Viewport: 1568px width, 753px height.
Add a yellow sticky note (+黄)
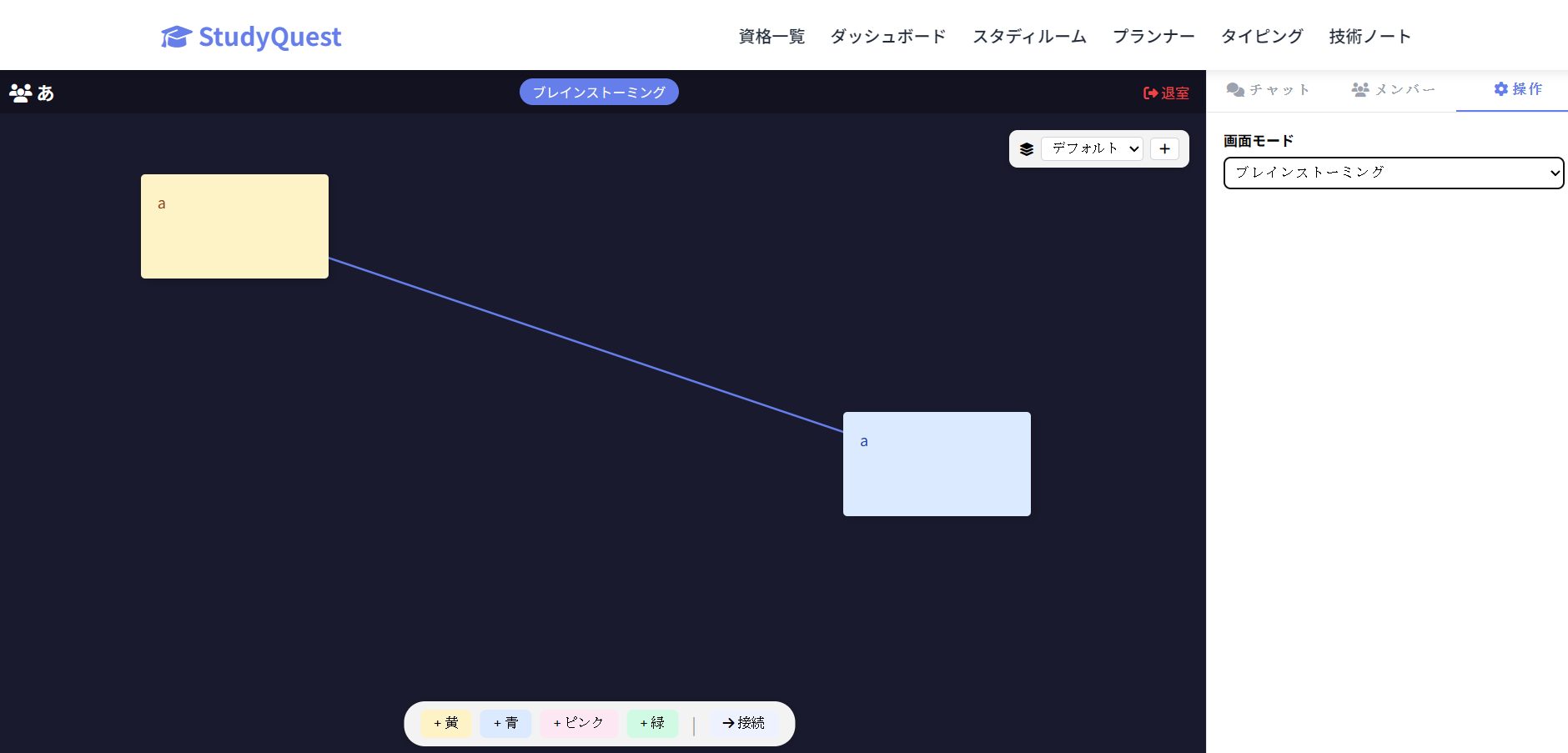[446, 723]
